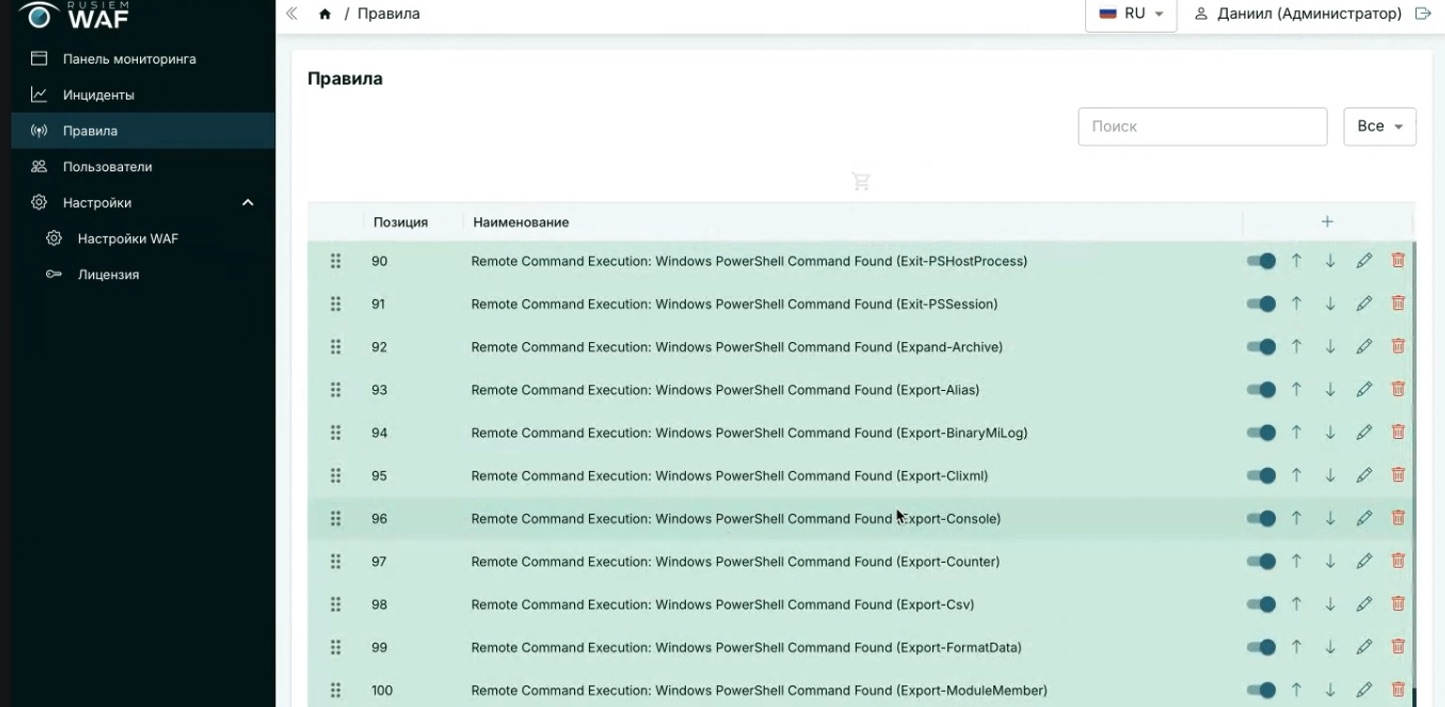Open the "Все" filter dropdown
Screen dimensions: 1445x707
[1379, 126]
